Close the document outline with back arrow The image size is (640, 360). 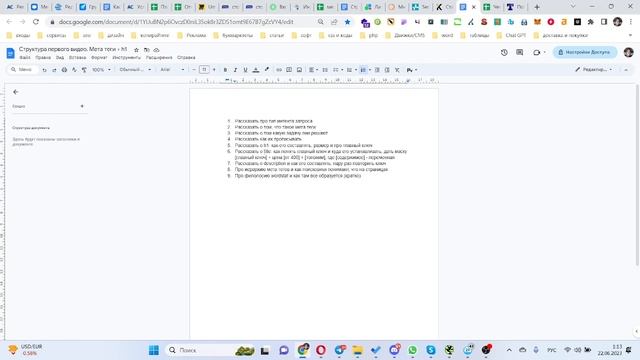(x=16, y=92)
